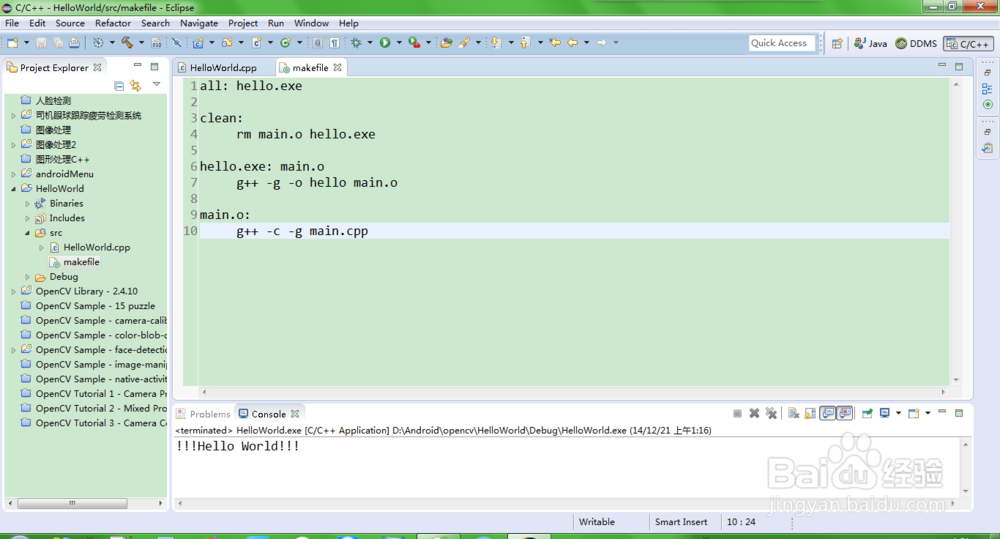The height and width of the screenshot is (539, 1000).
Task: Click 'Writable' in status bar
Action: (597, 522)
